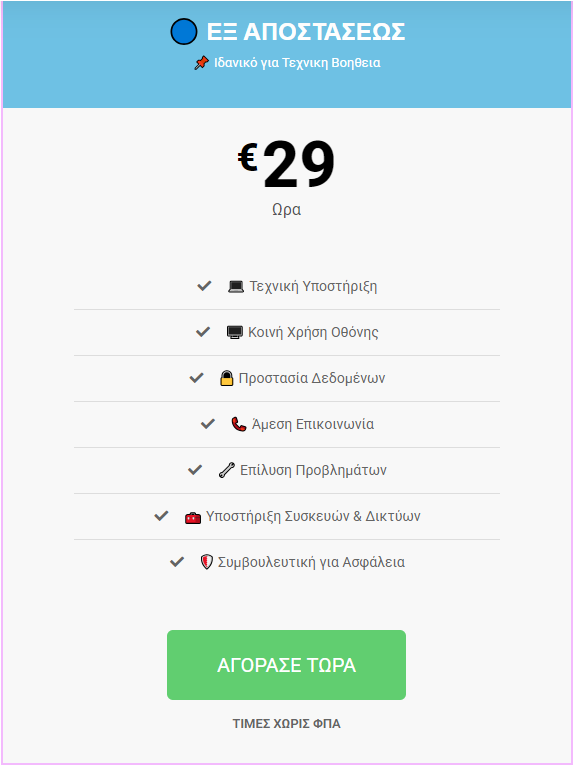Click the Ιδανικό για Τεχνικη Βοηθεια subtitle

pos(297,63)
